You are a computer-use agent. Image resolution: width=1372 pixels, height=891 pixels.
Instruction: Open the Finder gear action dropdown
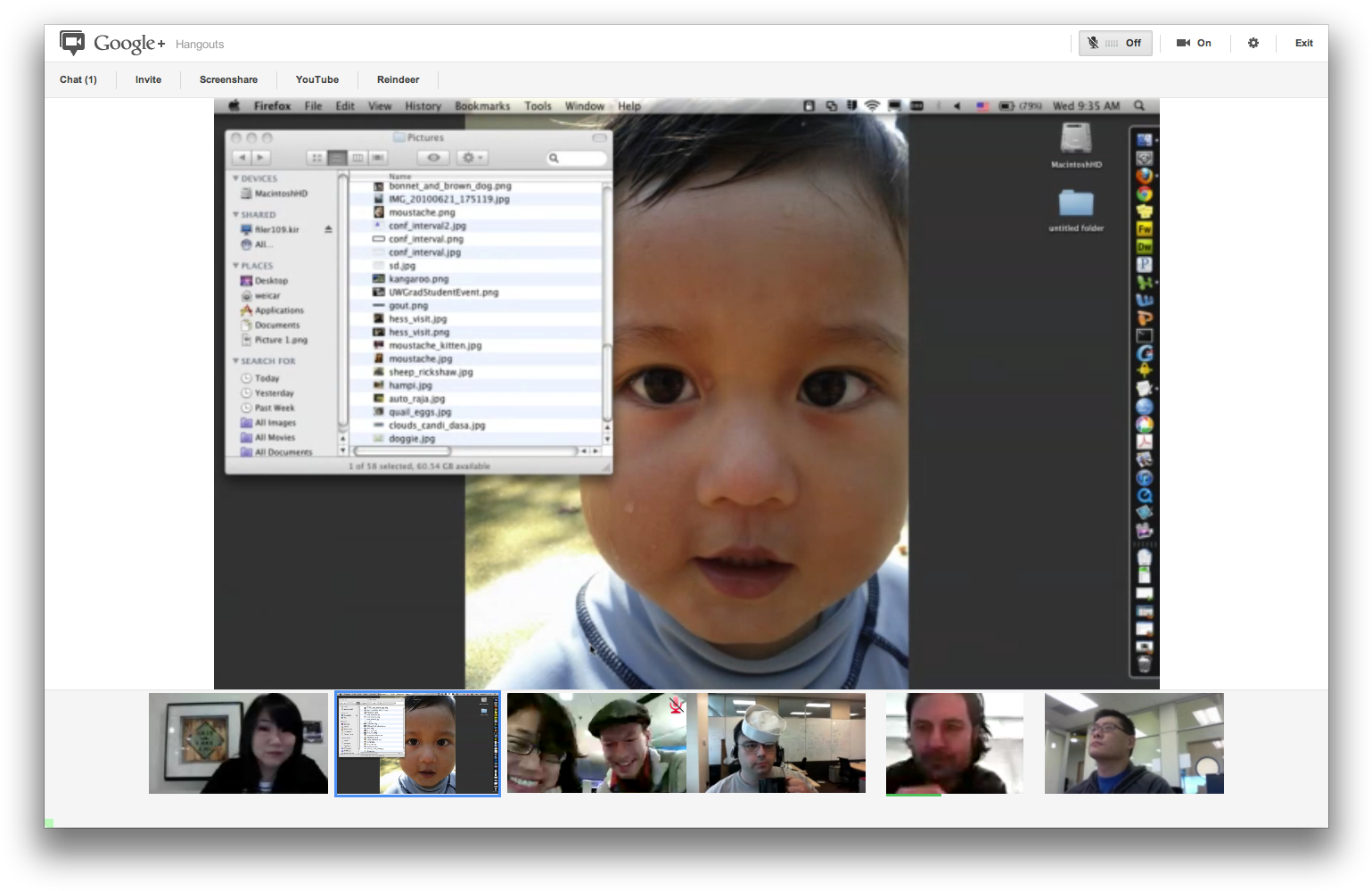472,158
